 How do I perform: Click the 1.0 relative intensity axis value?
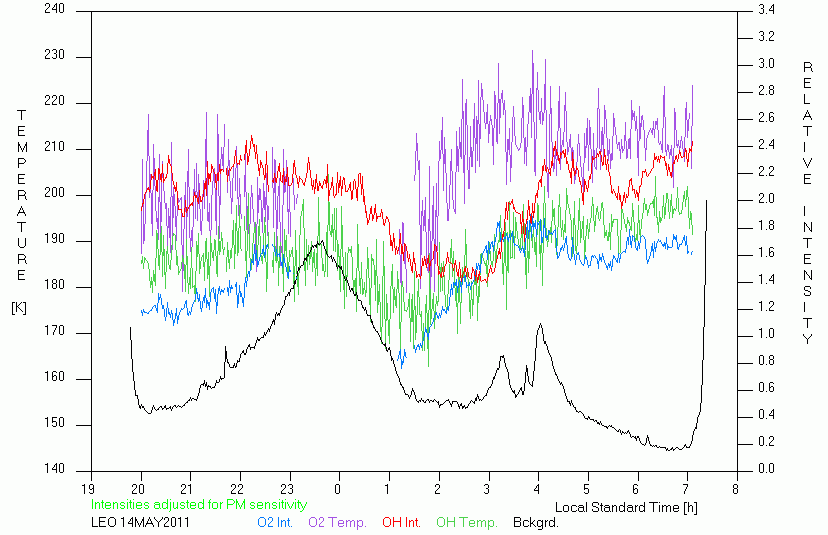(x=766, y=334)
